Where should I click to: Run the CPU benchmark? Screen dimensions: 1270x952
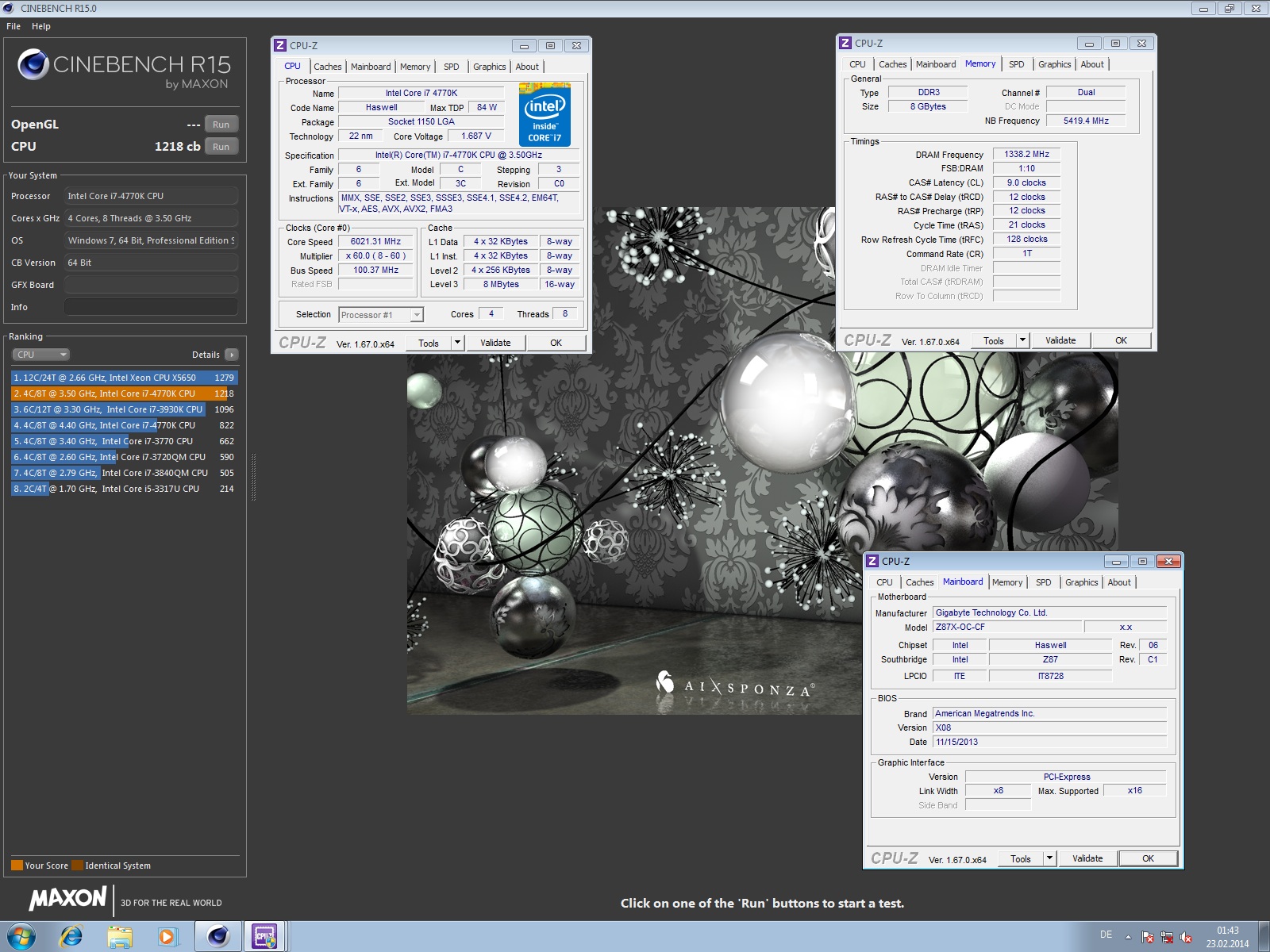221,147
